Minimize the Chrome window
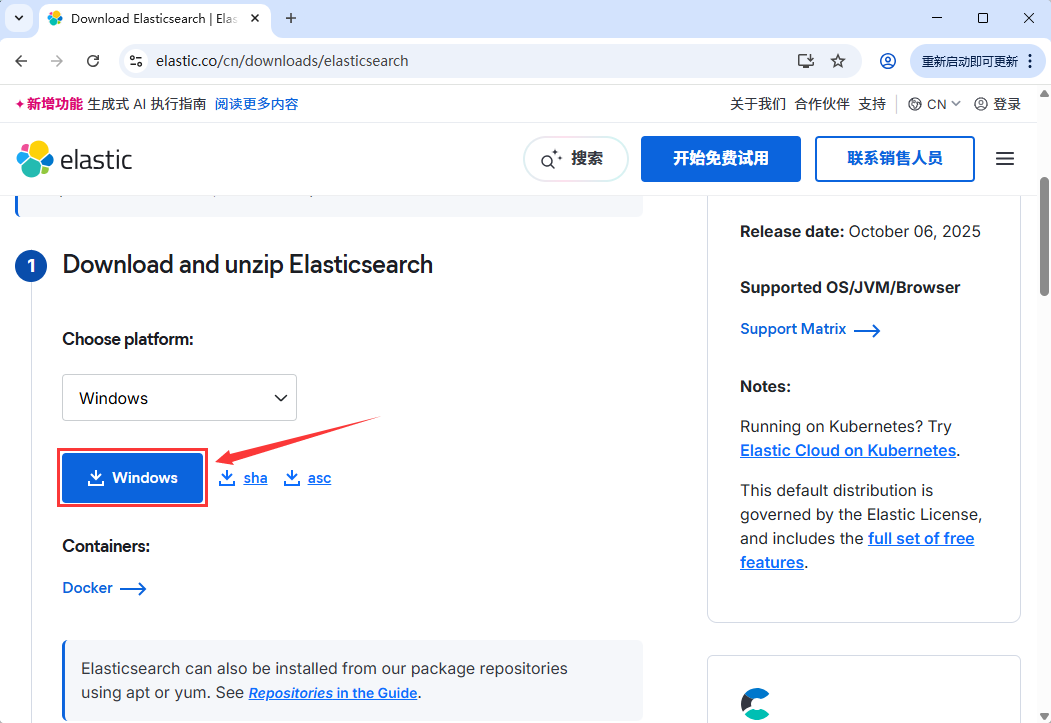The height and width of the screenshot is (723, 1051). click(937, 18)
